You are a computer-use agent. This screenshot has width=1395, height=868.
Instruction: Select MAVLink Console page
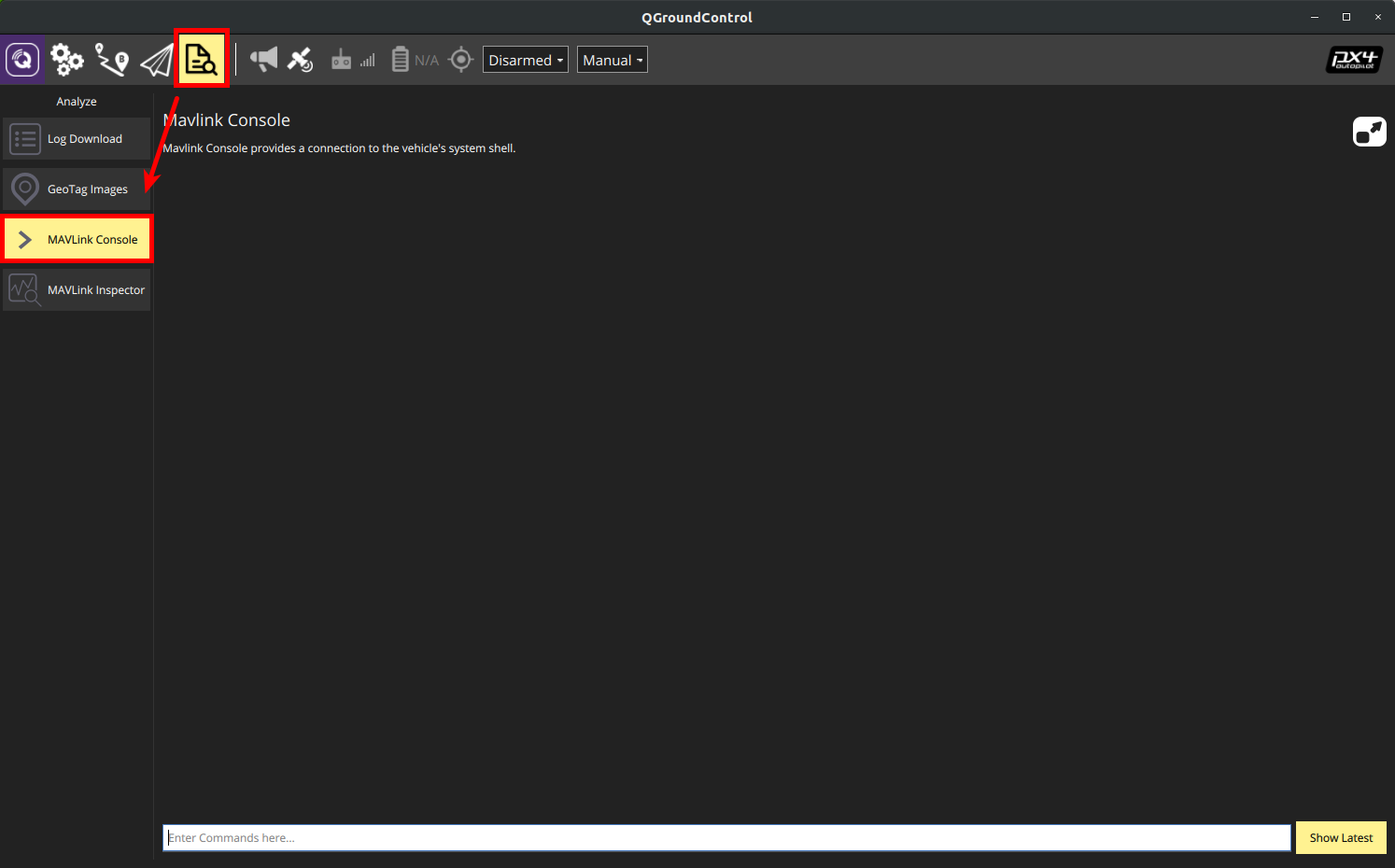click(x=77, y=240)
